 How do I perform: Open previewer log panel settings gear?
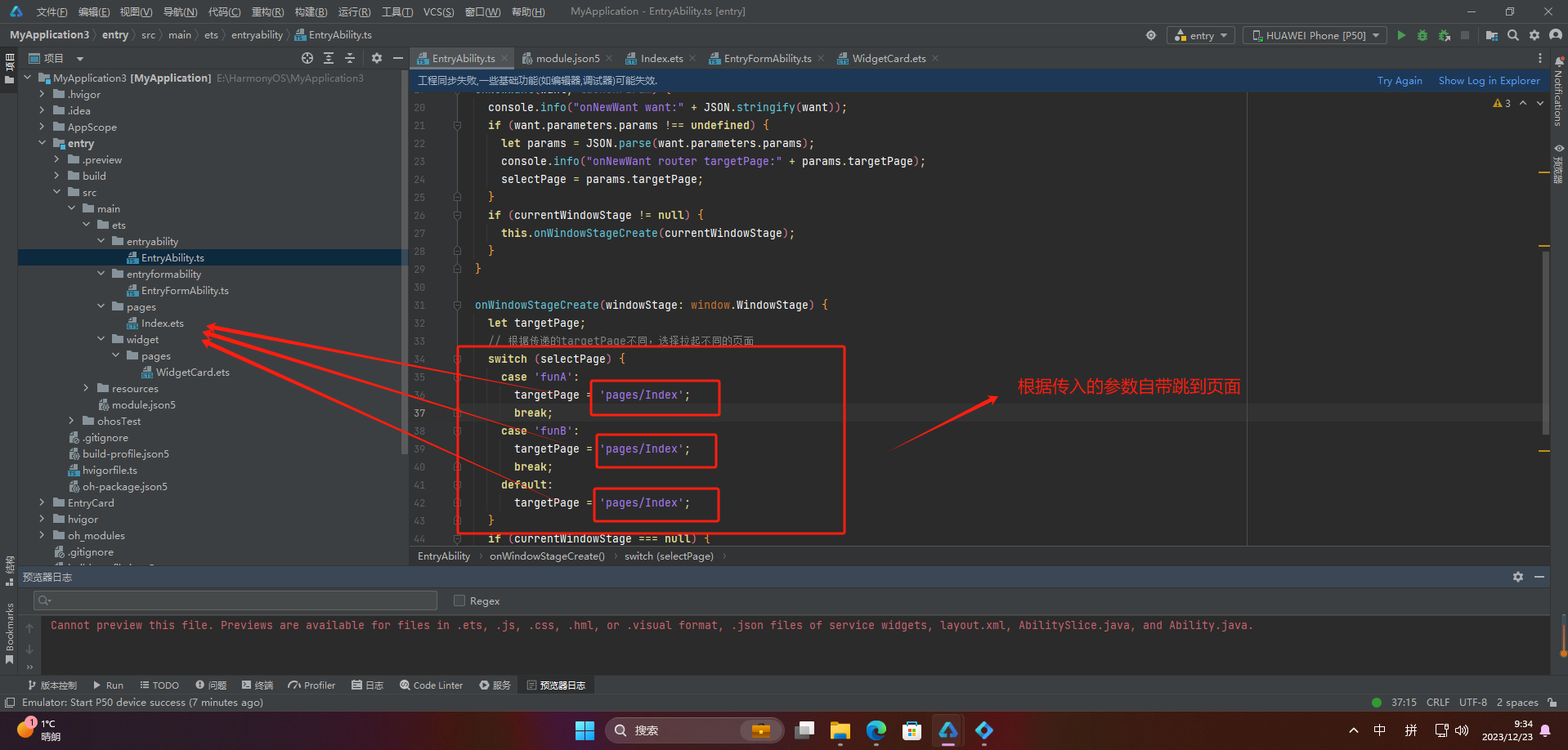(x=1518, y=577)
